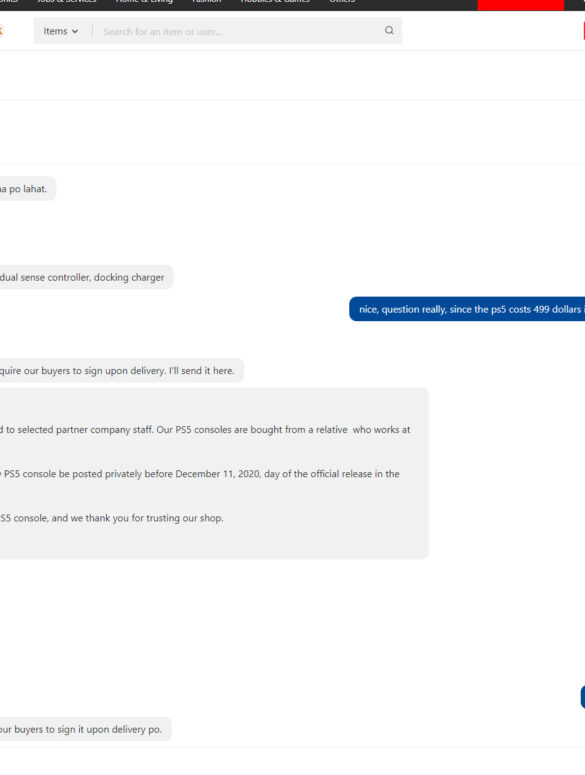Select the 'sign it upon delivery po' message

pos(85,729)
